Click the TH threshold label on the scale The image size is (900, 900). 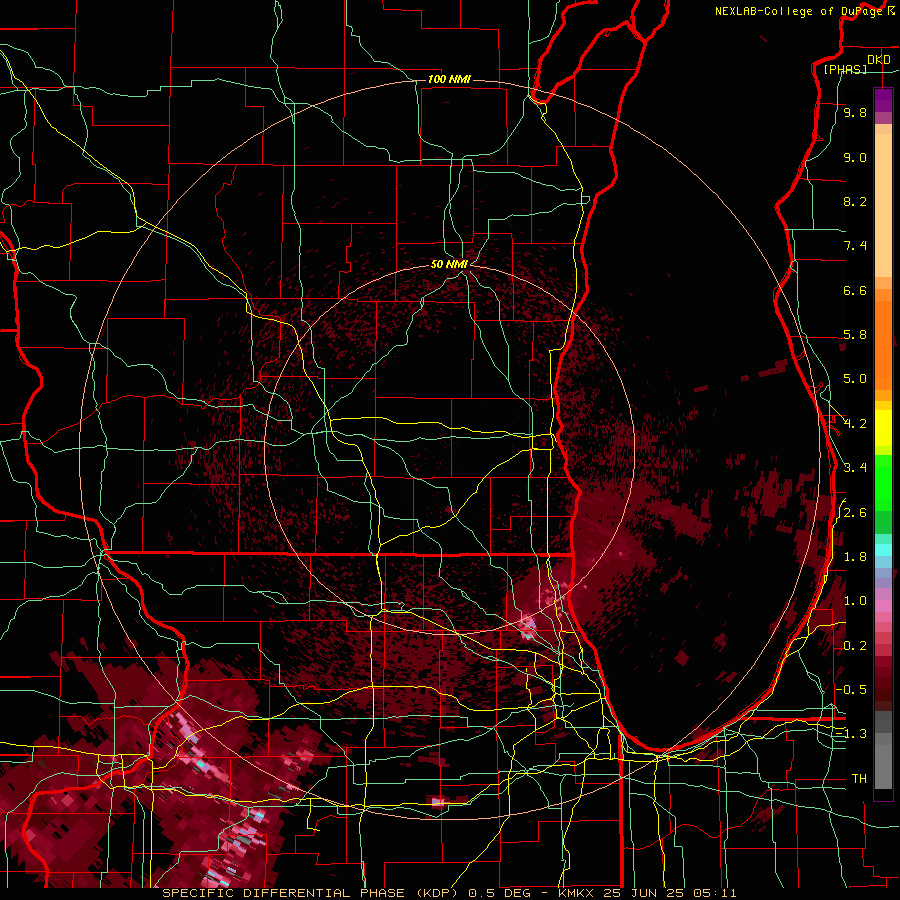coord(859,778)
